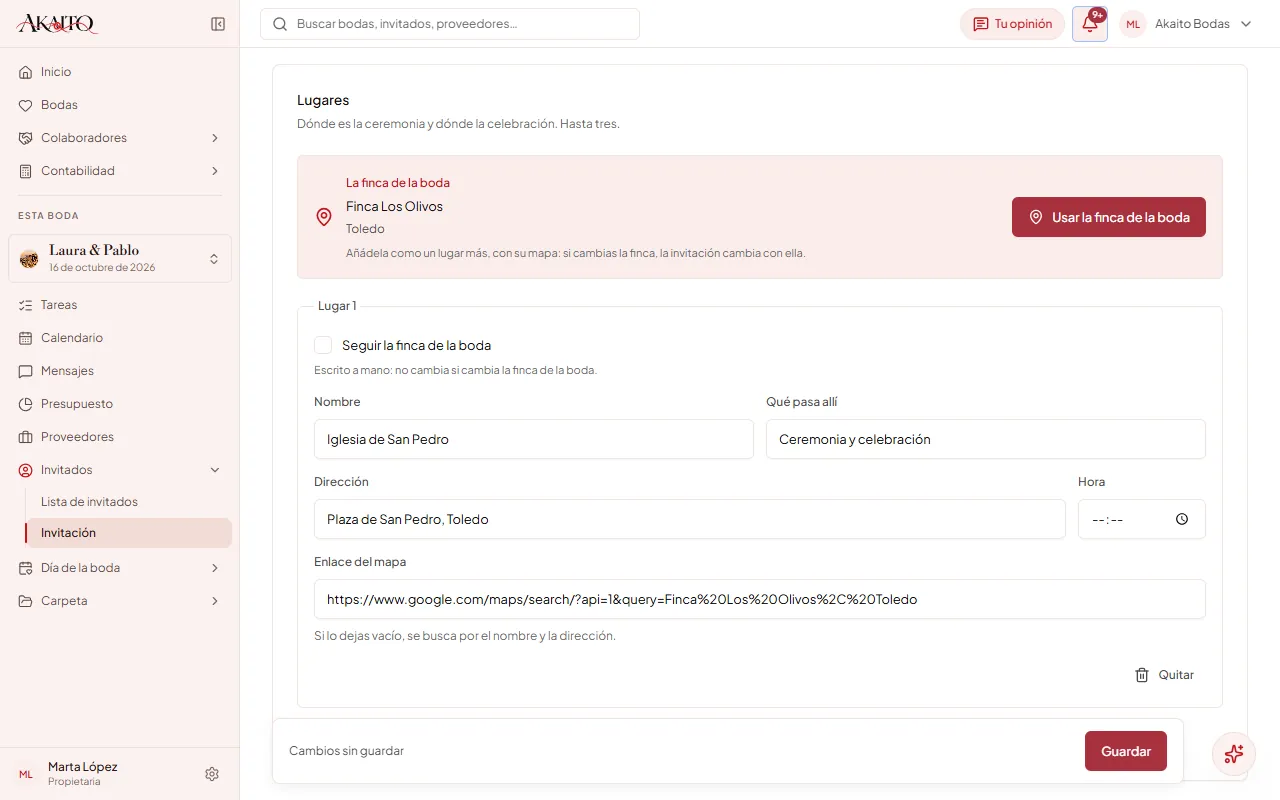Open Mensajes in the sidebar
1280x800 pixels.
120,371
